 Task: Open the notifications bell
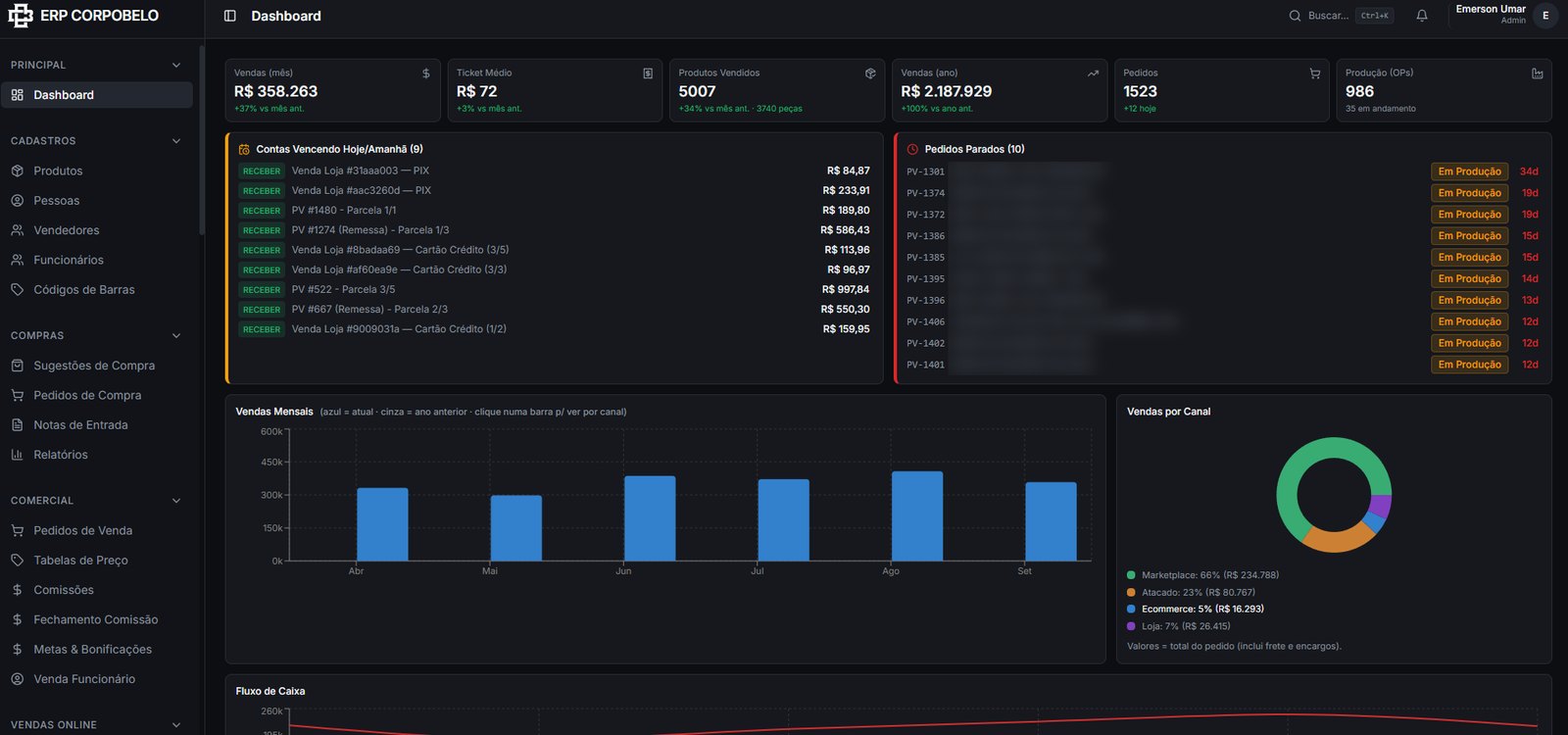pyautogui.click(x=1422, y=16)
